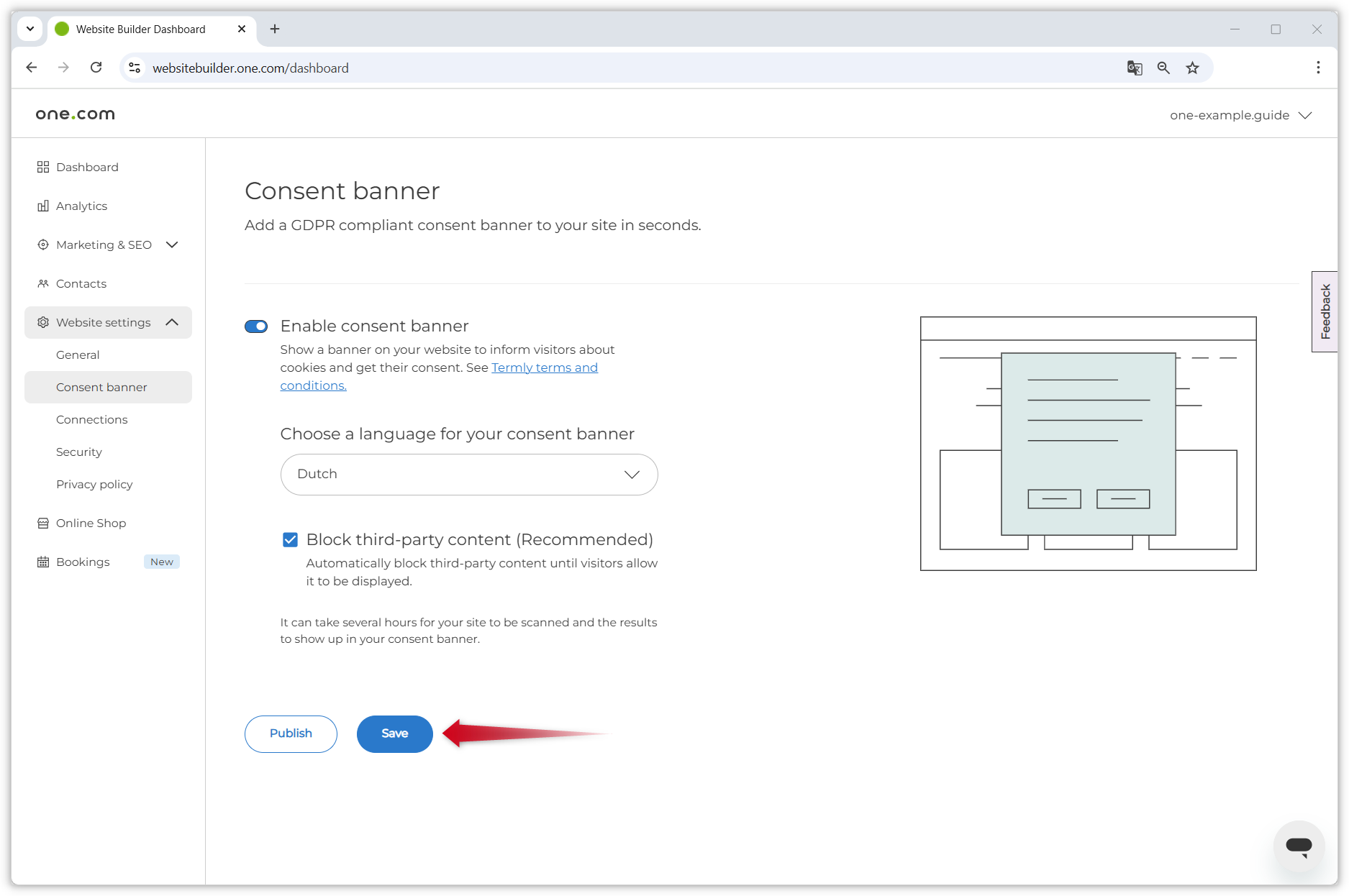
Task: Open the one-example.guide account menu
Action: click(1241, 114)
